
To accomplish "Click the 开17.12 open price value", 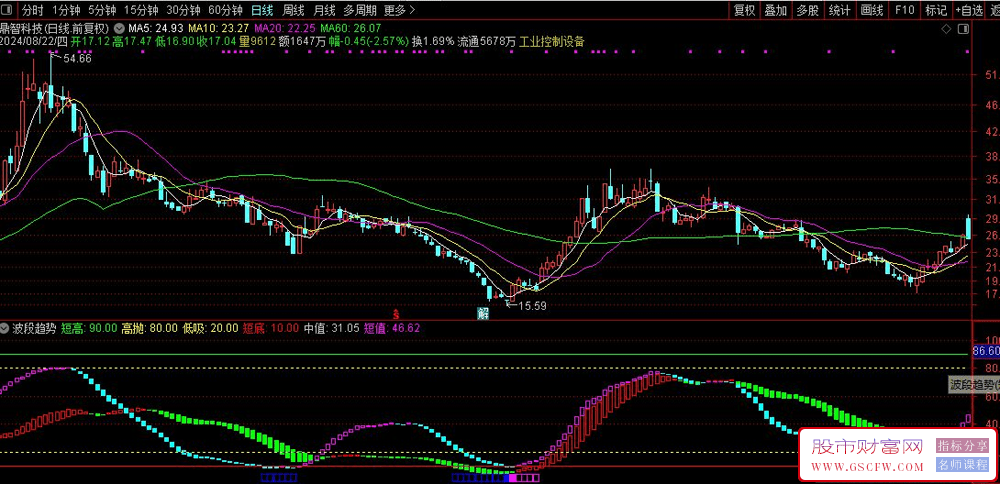I will click(x=91, y=41).
